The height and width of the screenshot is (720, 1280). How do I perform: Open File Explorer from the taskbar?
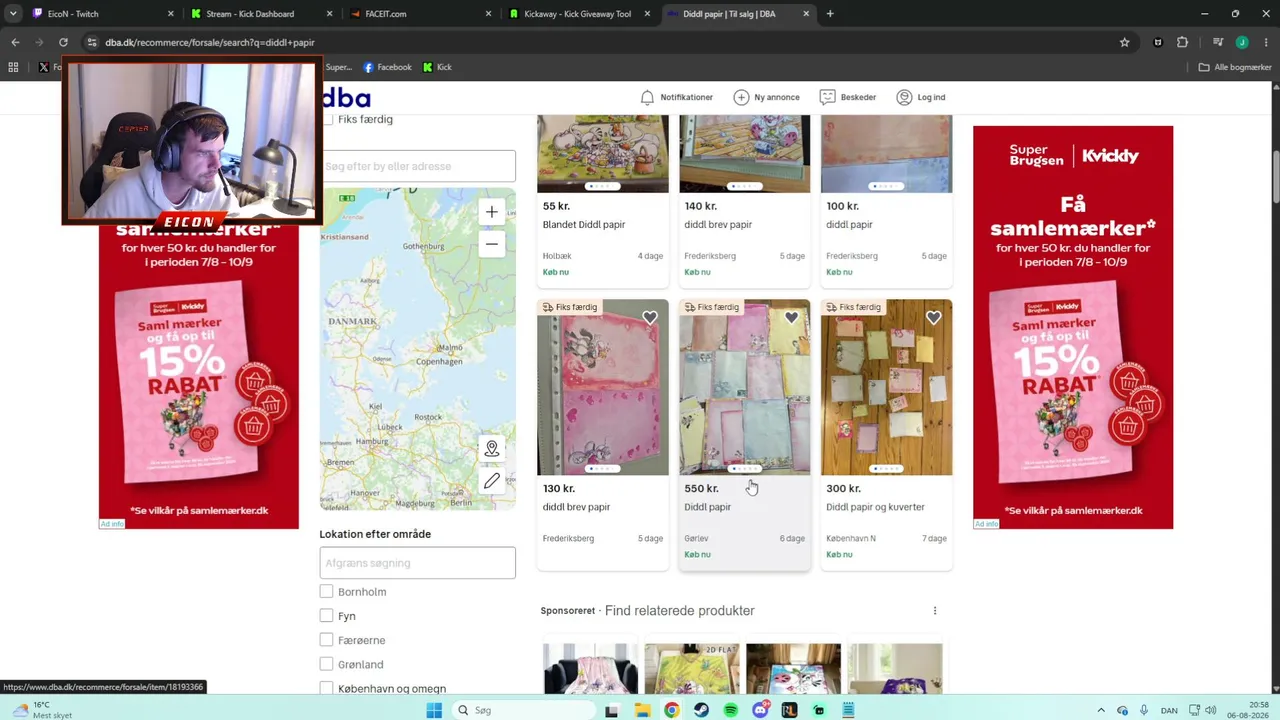(x=642, y=710)
